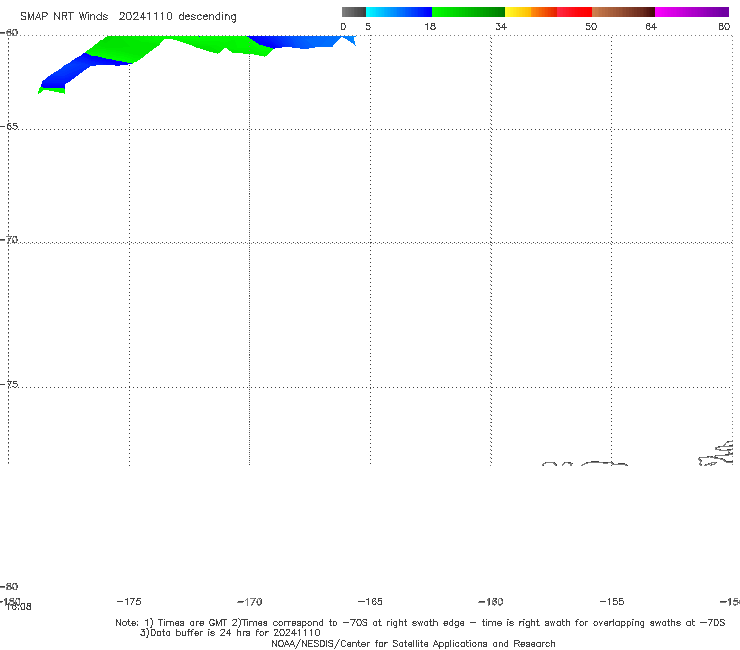Click the red 34-50 color bar segment
740x650 pixels.
click(x=548, y=12)
